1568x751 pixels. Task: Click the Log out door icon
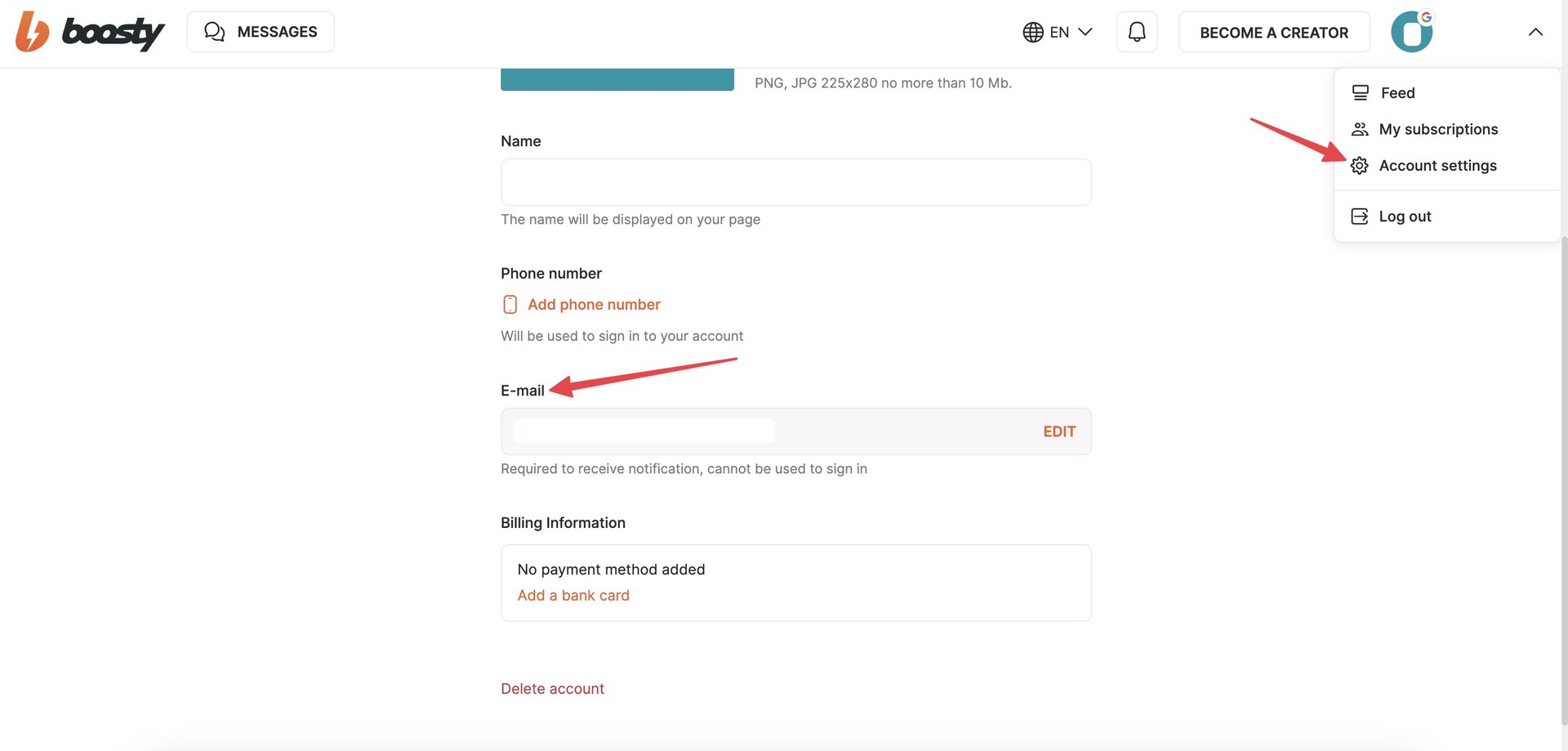(x=1360, y=217)
